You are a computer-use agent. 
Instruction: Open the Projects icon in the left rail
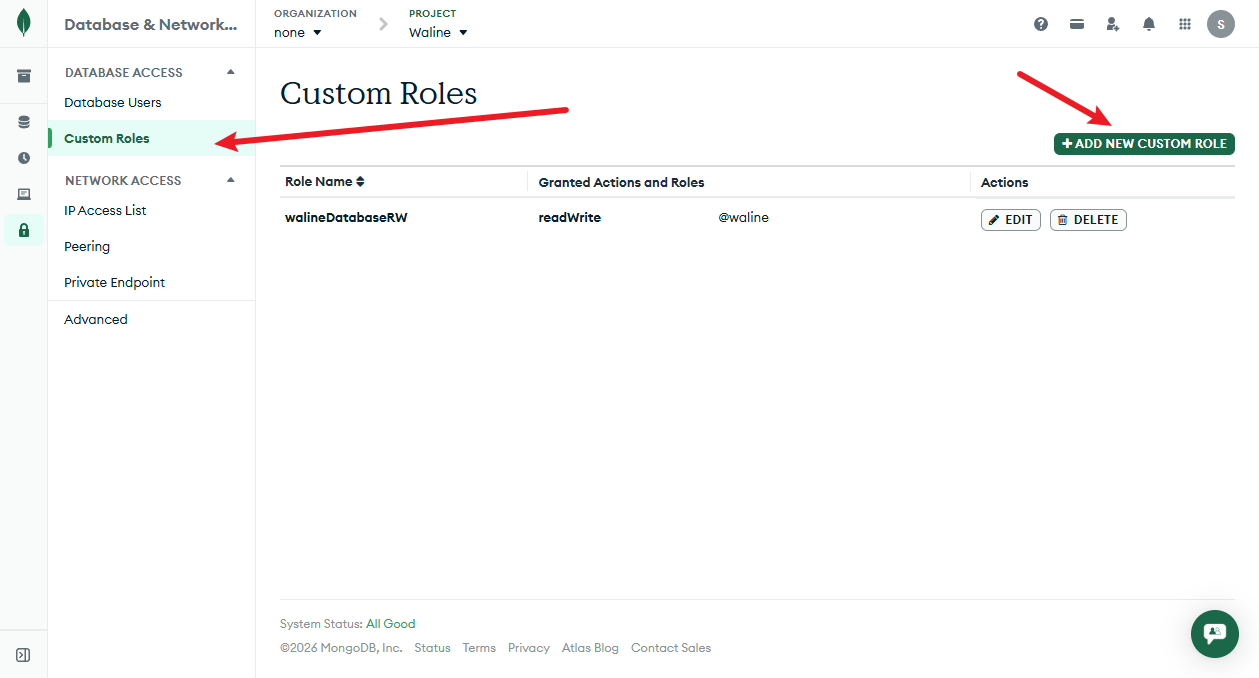point(22,74)
